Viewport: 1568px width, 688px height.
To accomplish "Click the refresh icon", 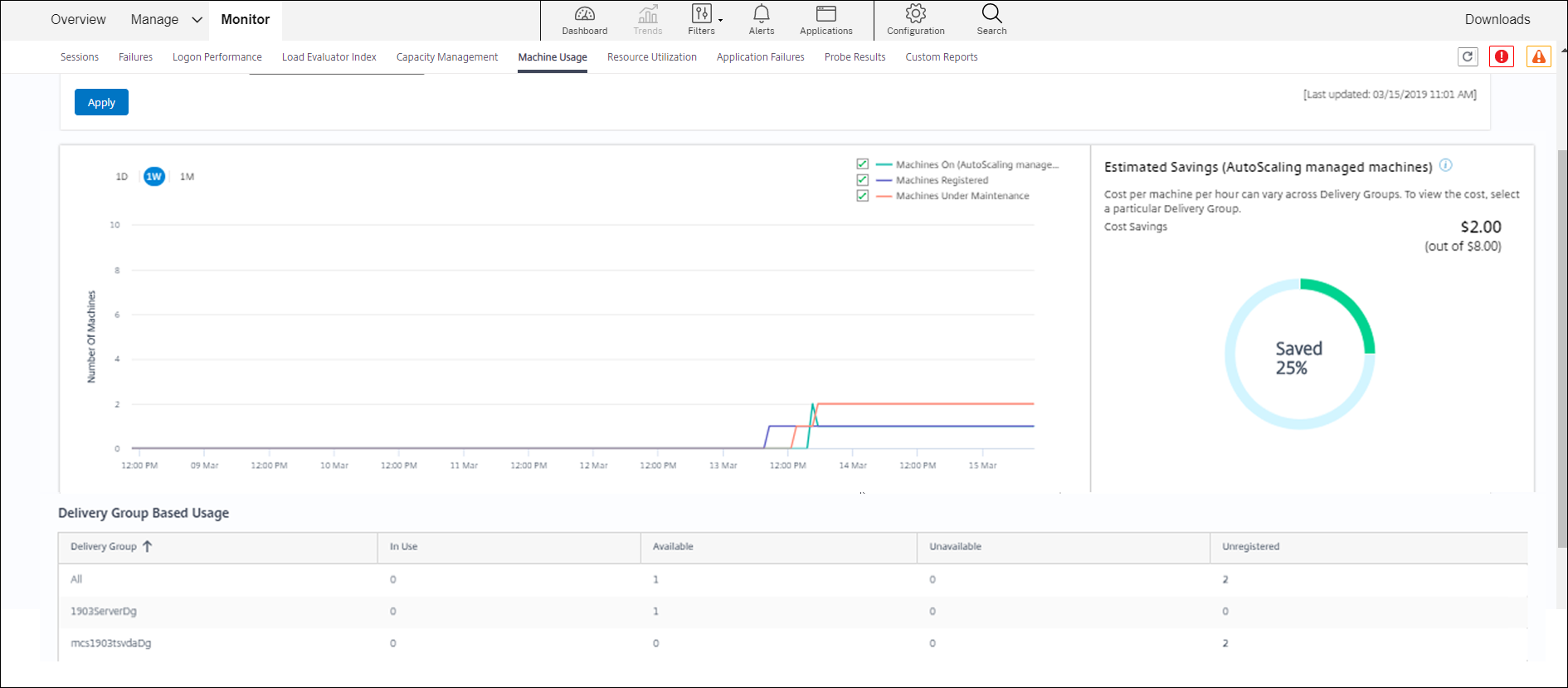I will coord(1468,56).
